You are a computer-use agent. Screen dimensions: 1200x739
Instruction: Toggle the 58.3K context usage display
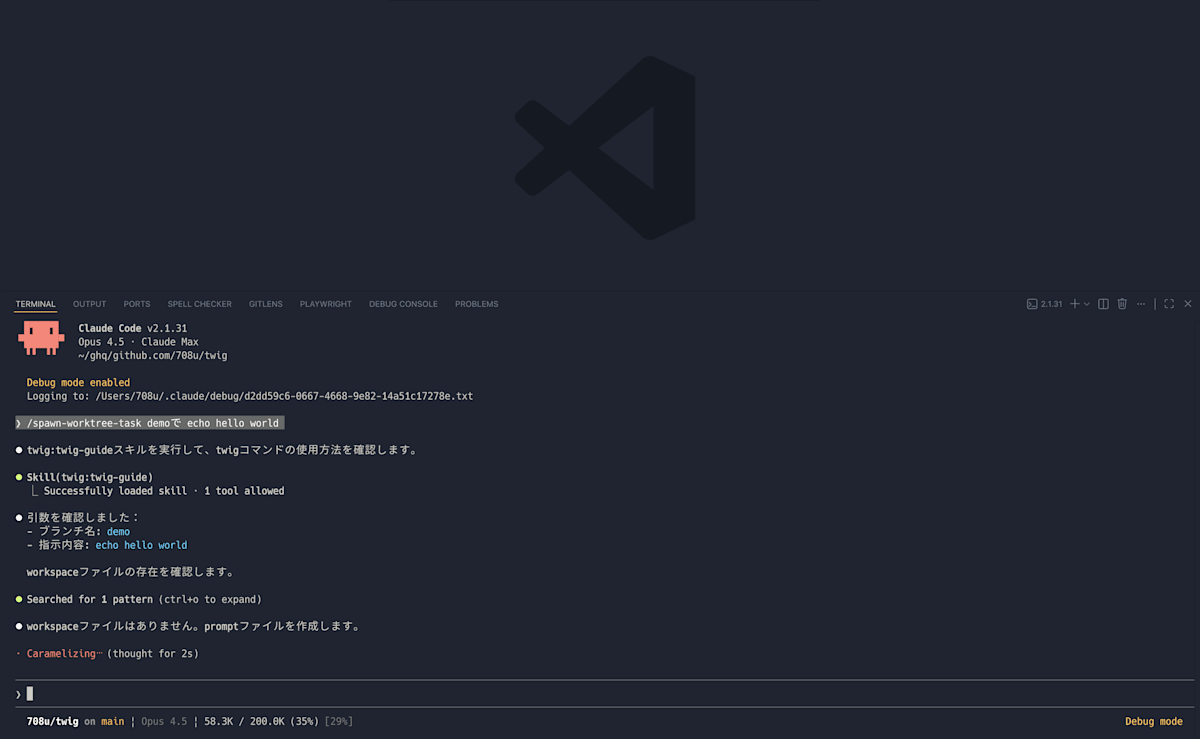point(219,721)
